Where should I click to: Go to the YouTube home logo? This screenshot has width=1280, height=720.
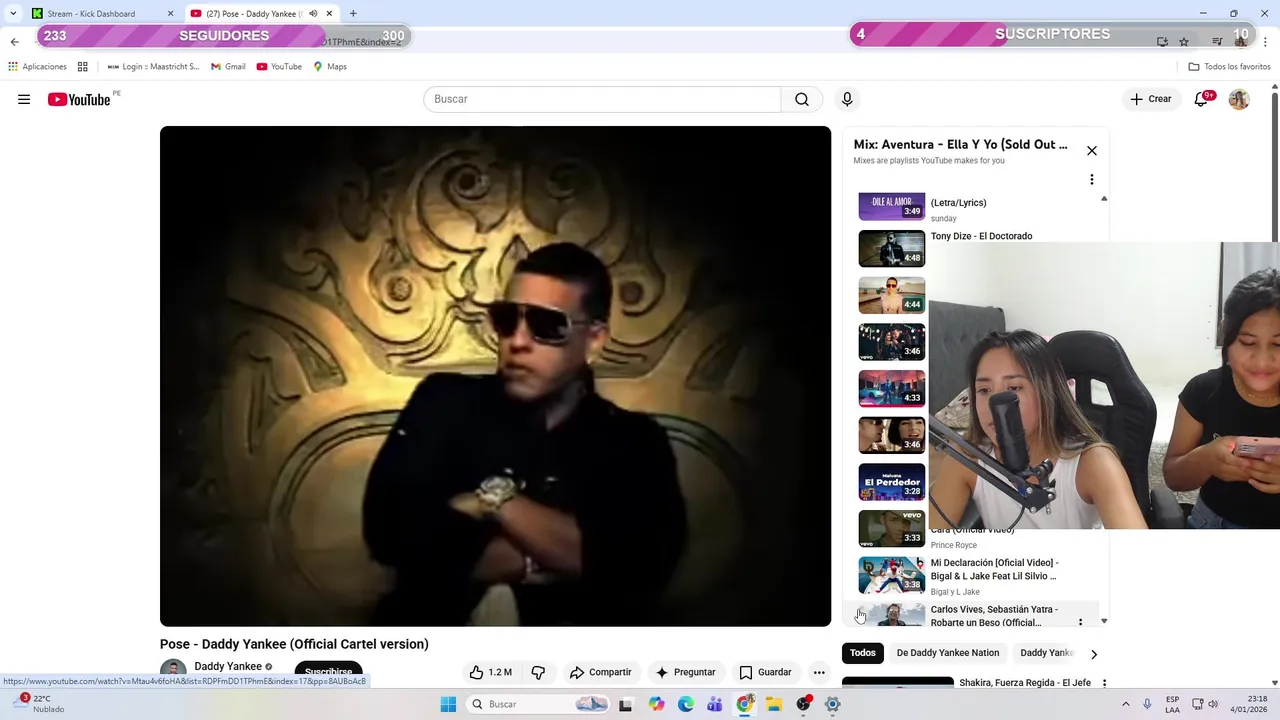pyautogui.click(x=79, y=99)
